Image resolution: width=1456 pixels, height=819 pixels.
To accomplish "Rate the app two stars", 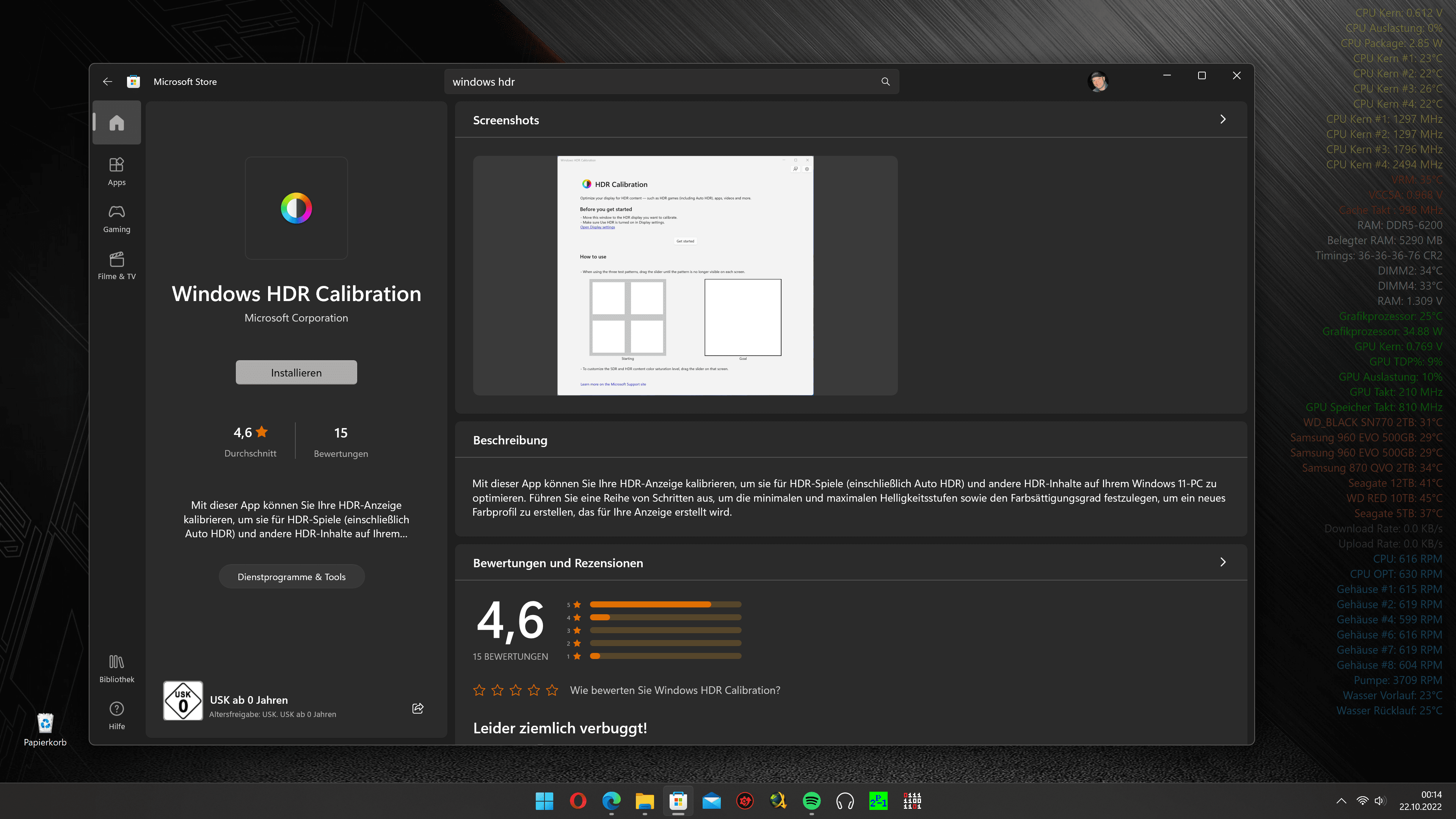I will [x=497, y=690].
